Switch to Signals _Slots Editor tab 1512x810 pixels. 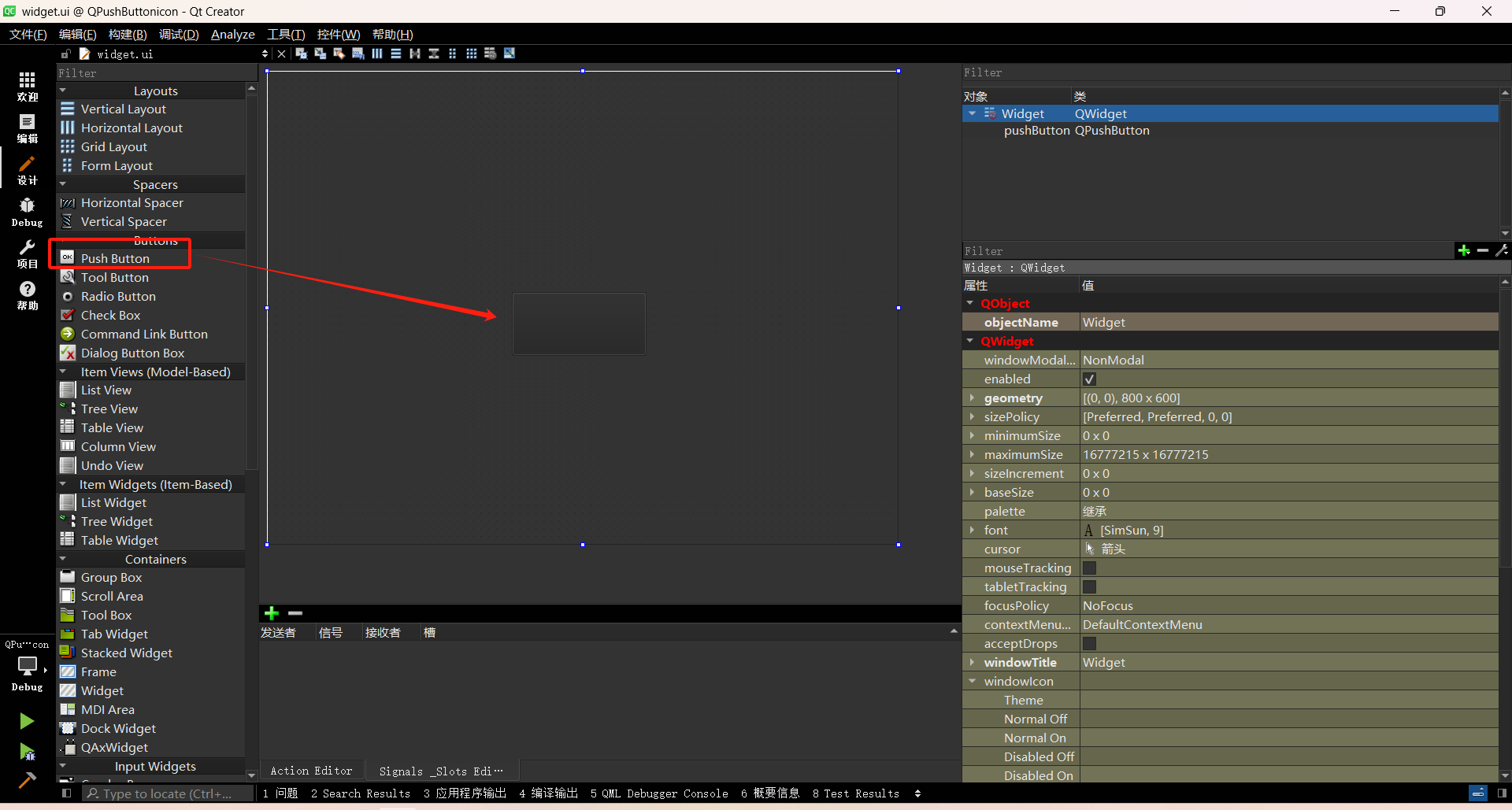tap(441, 771)
